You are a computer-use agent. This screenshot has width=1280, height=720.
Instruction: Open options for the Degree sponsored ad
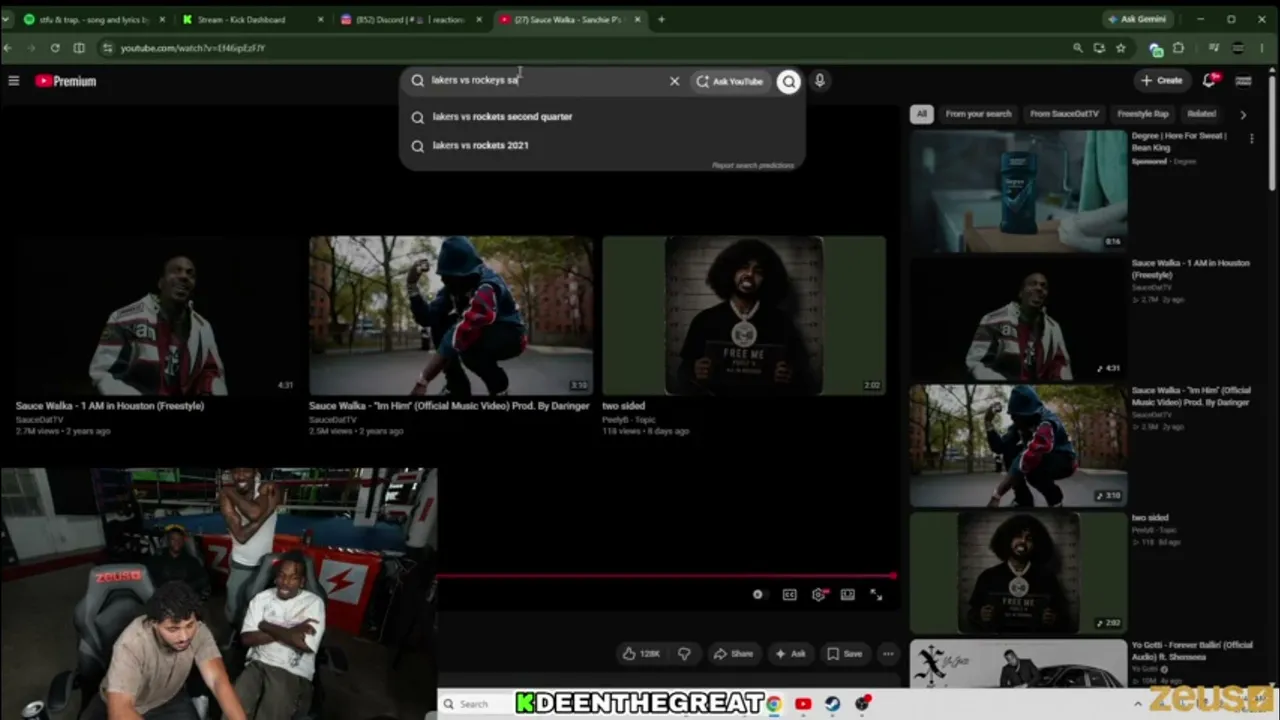point(1251,139)
